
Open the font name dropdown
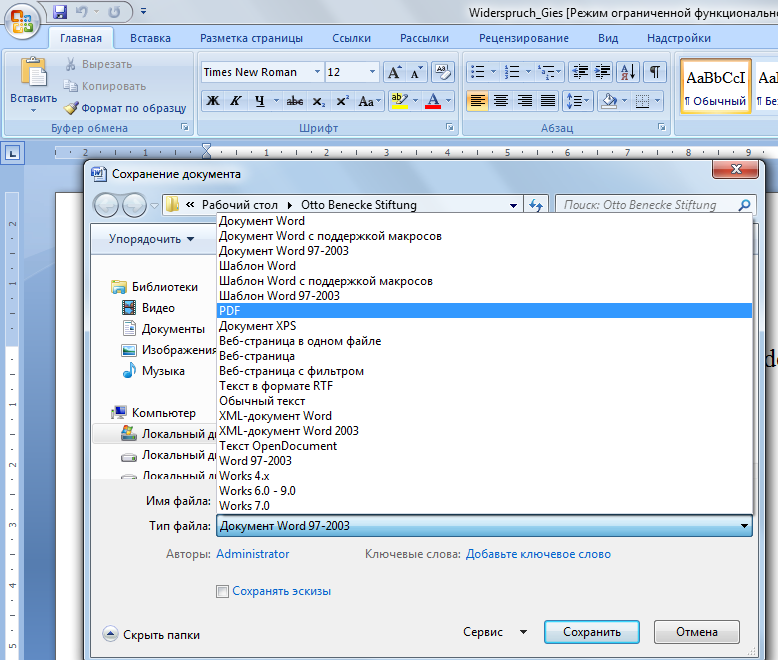coord(317,72)
